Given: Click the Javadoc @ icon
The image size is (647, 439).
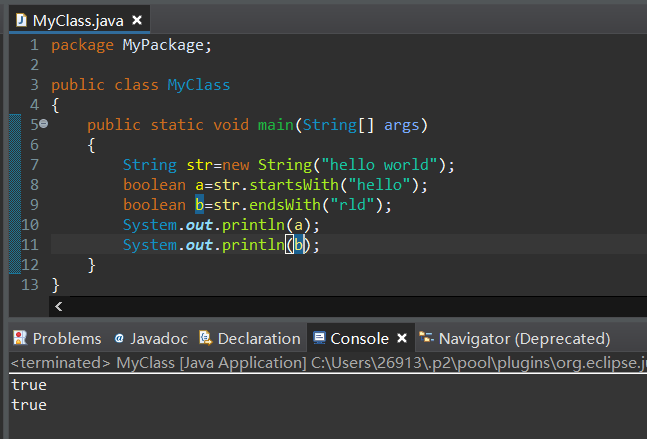Looking at the screenshot, I should (x=119, y=338).
